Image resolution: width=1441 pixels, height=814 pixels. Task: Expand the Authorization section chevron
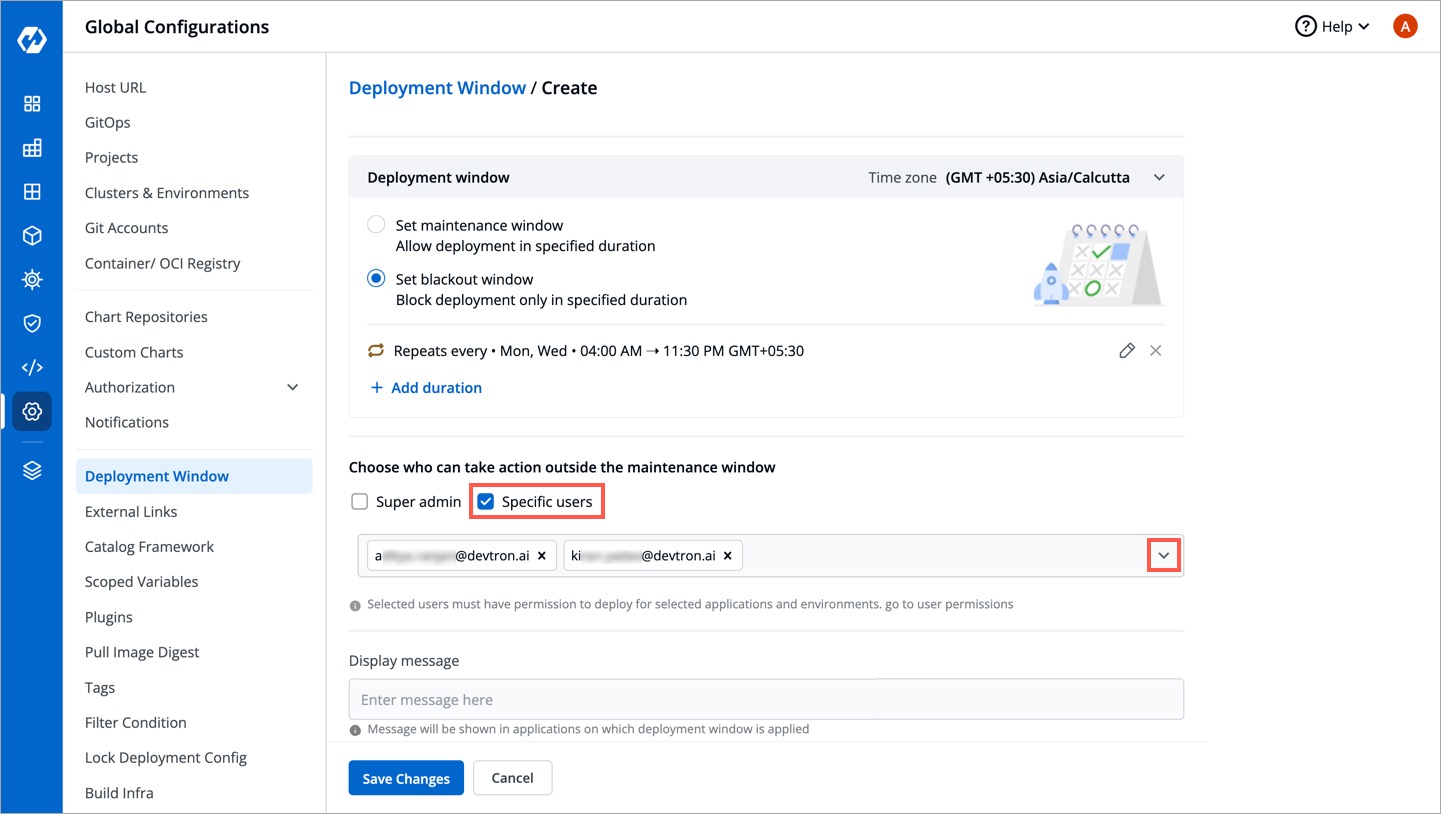(292, 387)
